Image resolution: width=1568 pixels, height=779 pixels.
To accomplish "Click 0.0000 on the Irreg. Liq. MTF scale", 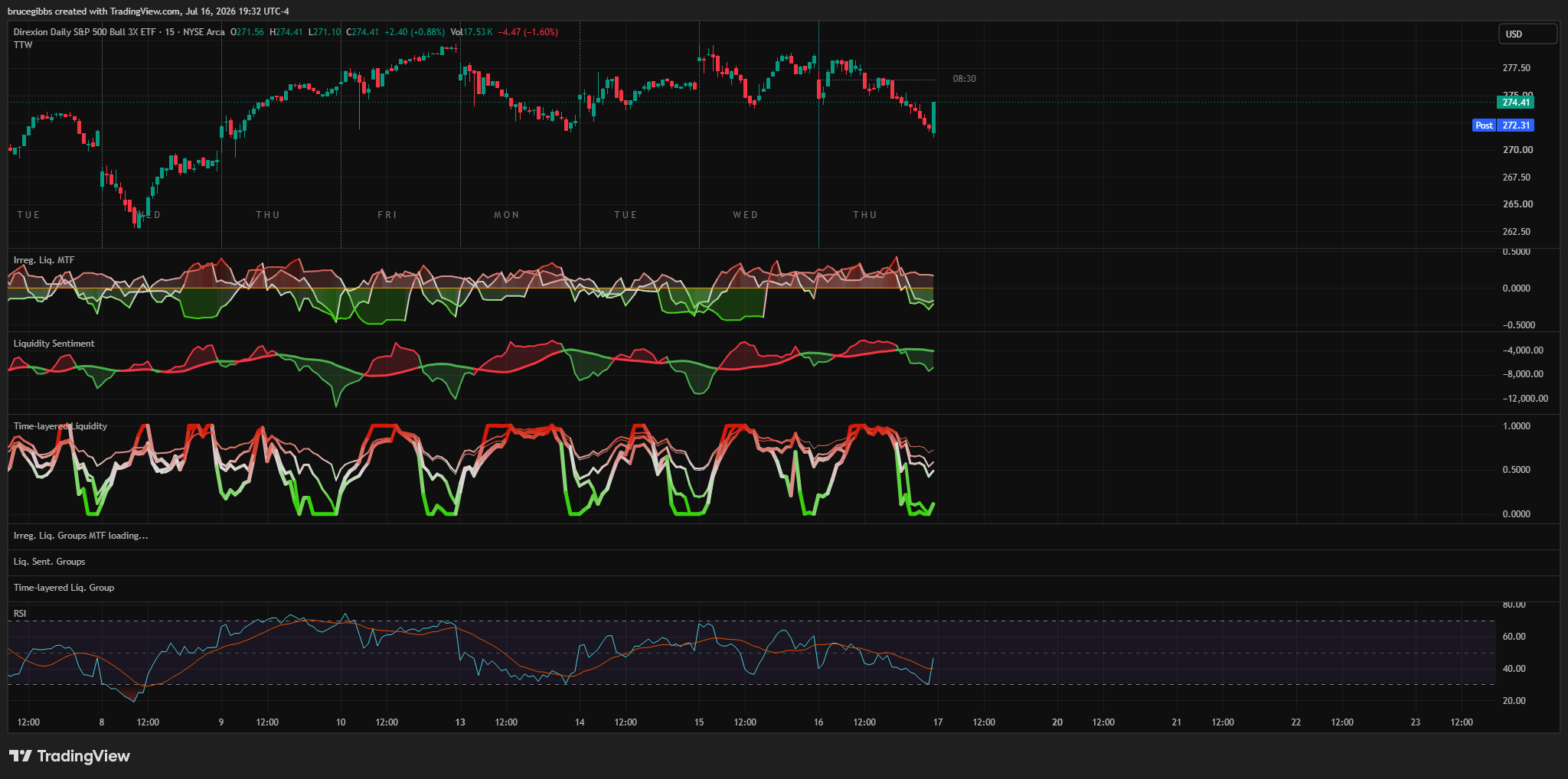I will [x=1517, y=288].
